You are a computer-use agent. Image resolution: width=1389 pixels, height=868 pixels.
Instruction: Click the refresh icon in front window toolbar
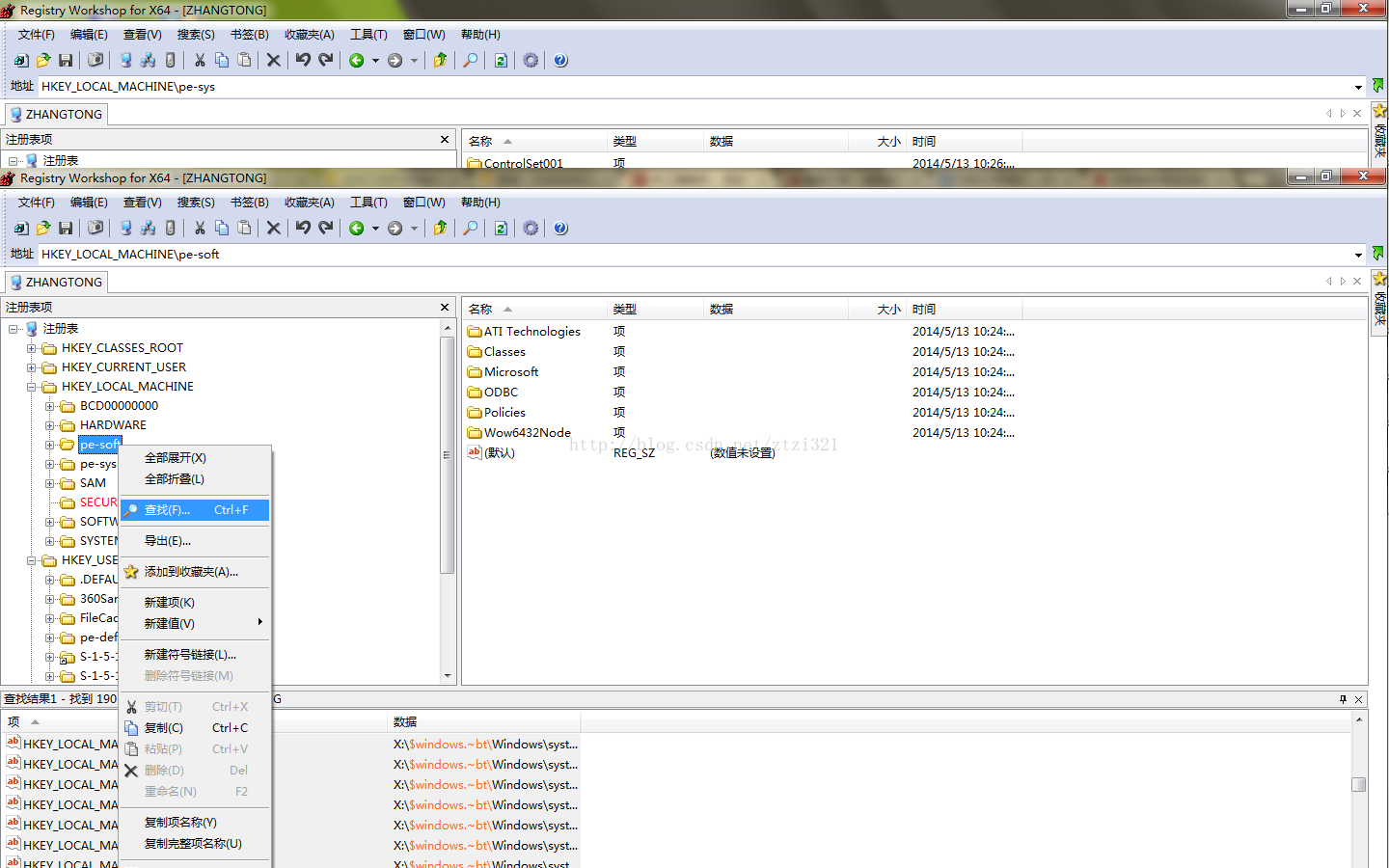click(x=501, y=228)
